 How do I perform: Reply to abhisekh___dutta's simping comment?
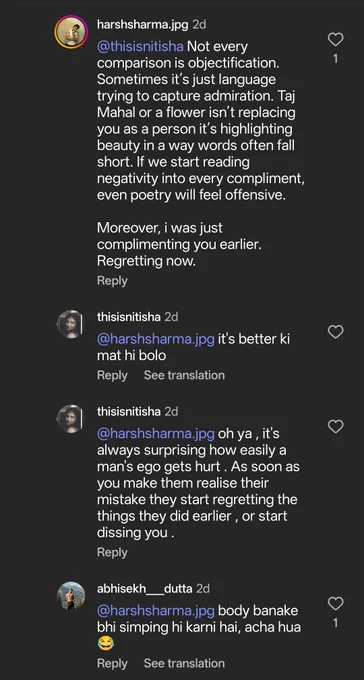112,663
